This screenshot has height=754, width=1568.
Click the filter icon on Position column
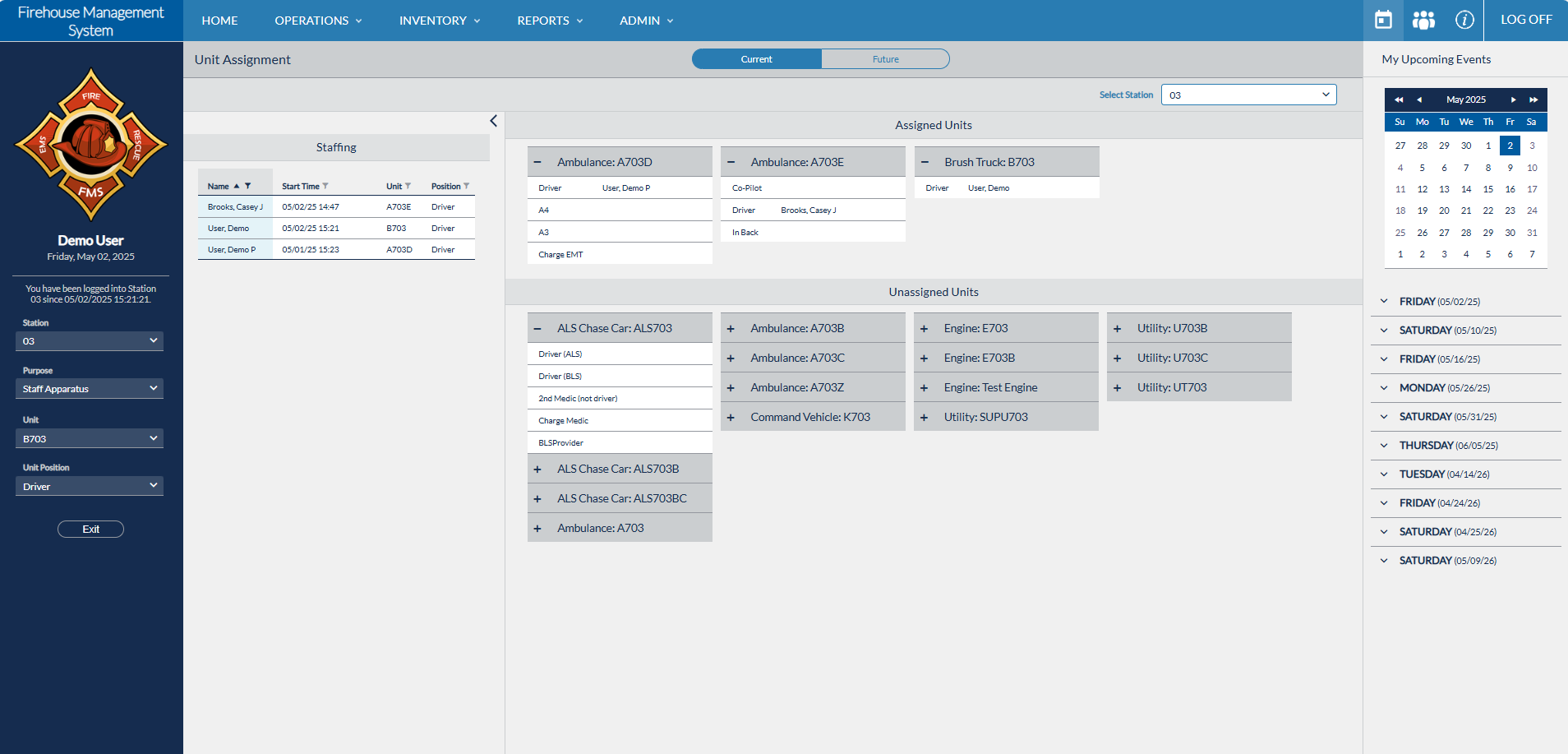coord(467,186)
